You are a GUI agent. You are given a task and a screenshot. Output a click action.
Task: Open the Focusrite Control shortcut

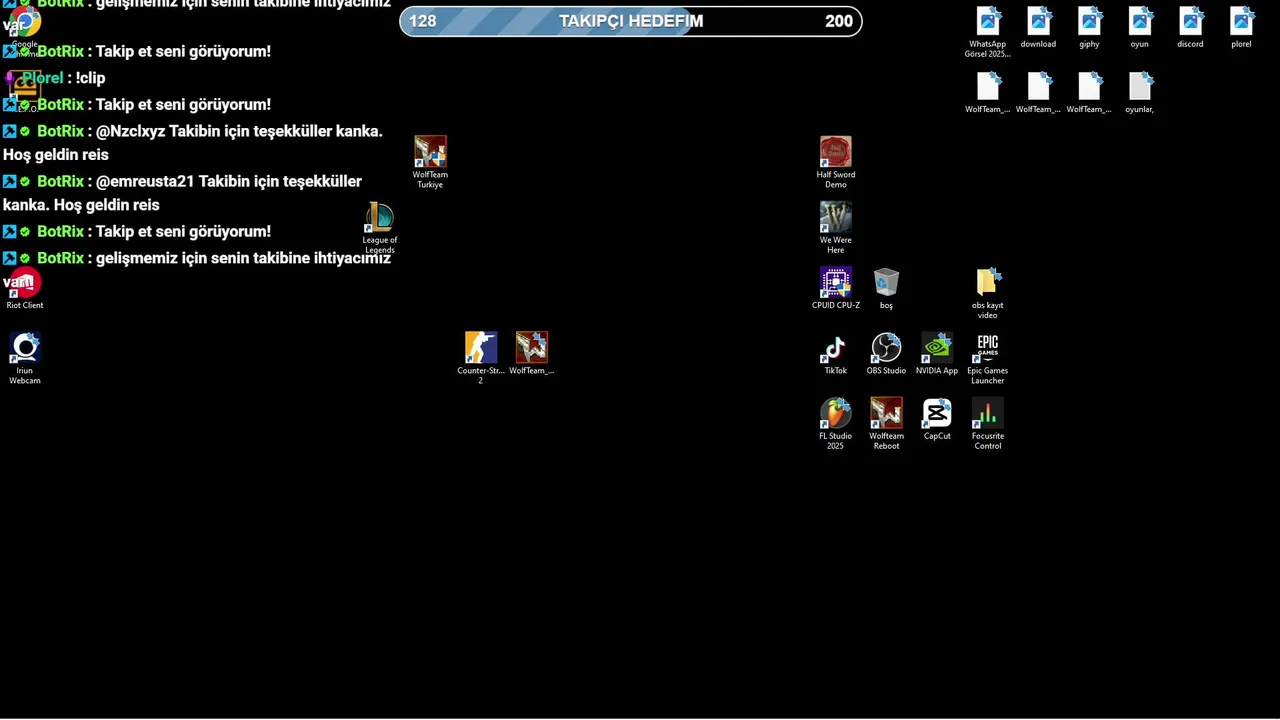(x=988, y=424)
